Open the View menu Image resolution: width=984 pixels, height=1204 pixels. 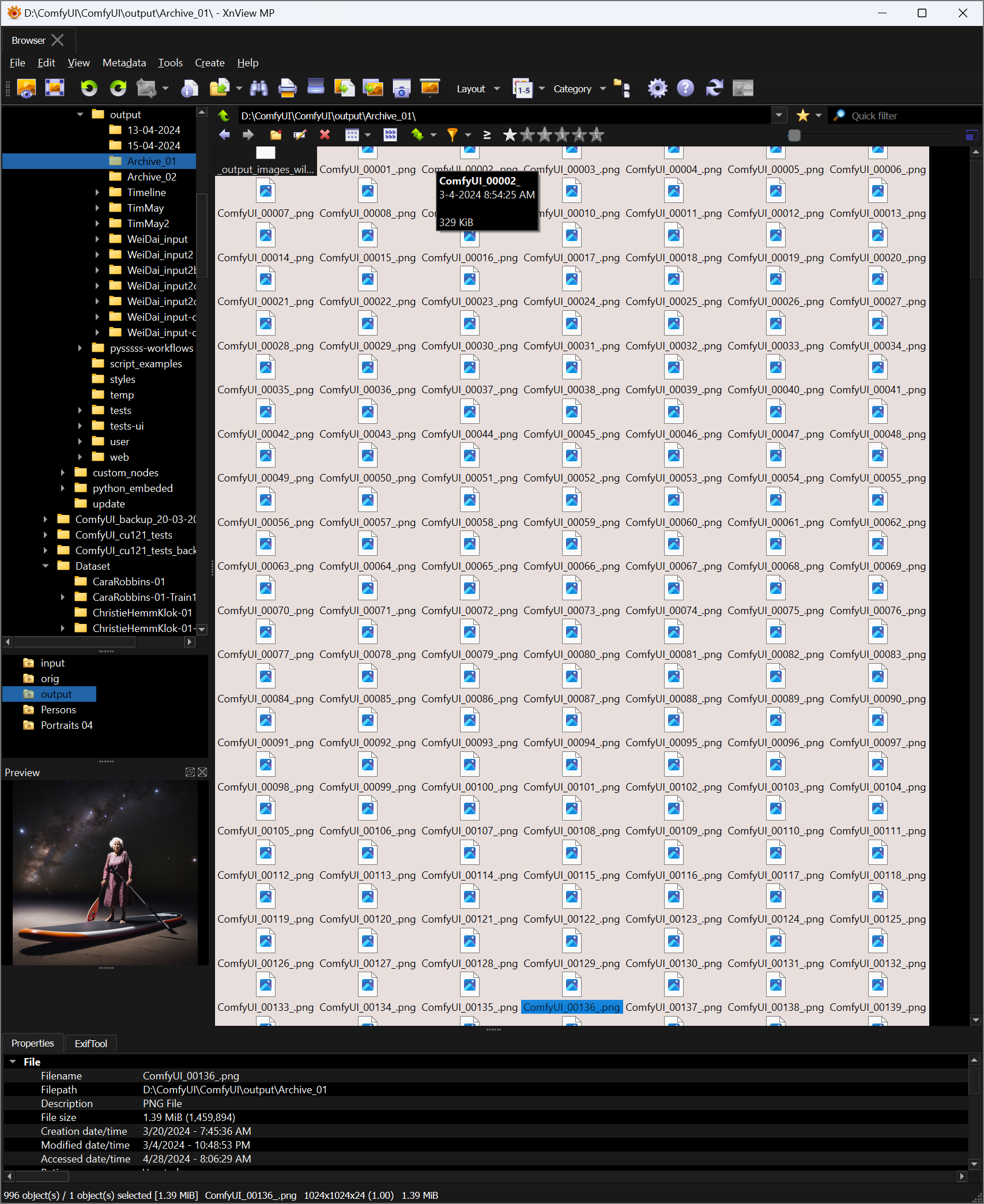pyautogui.click(x=78, y=63)
